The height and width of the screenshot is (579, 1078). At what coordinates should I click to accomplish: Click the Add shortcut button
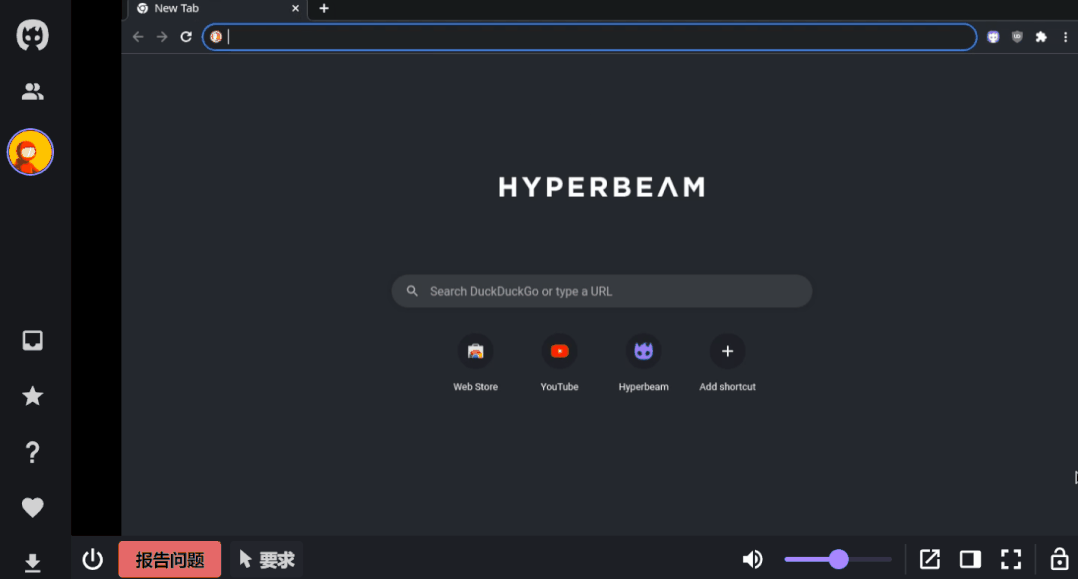(x=727, y=363)
